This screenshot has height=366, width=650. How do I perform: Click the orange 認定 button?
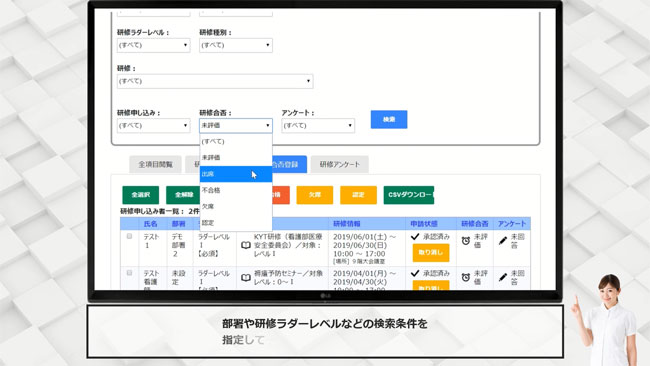click(x=358, y=195)
